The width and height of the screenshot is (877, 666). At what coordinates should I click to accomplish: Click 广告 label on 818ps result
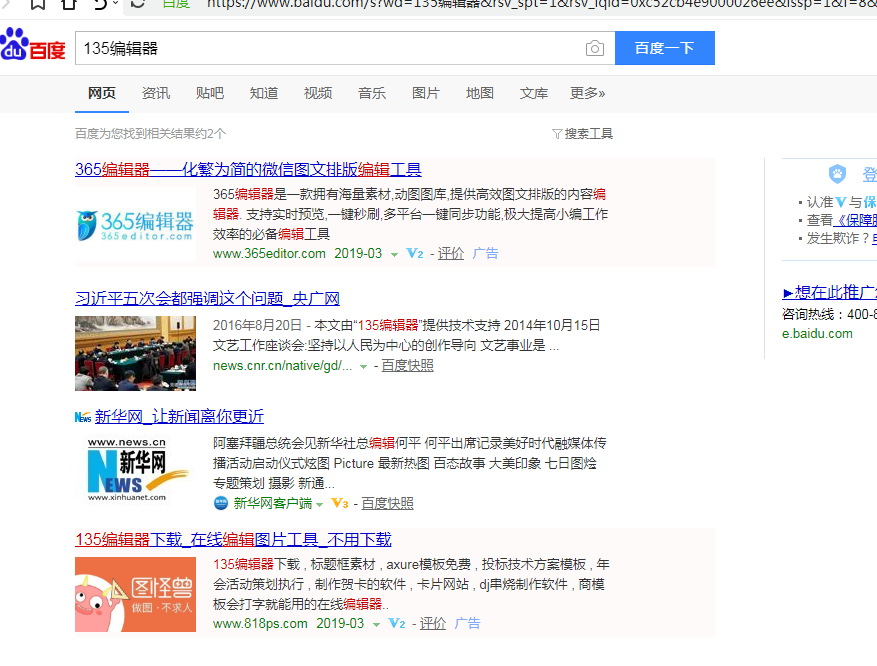click(468, 624)
